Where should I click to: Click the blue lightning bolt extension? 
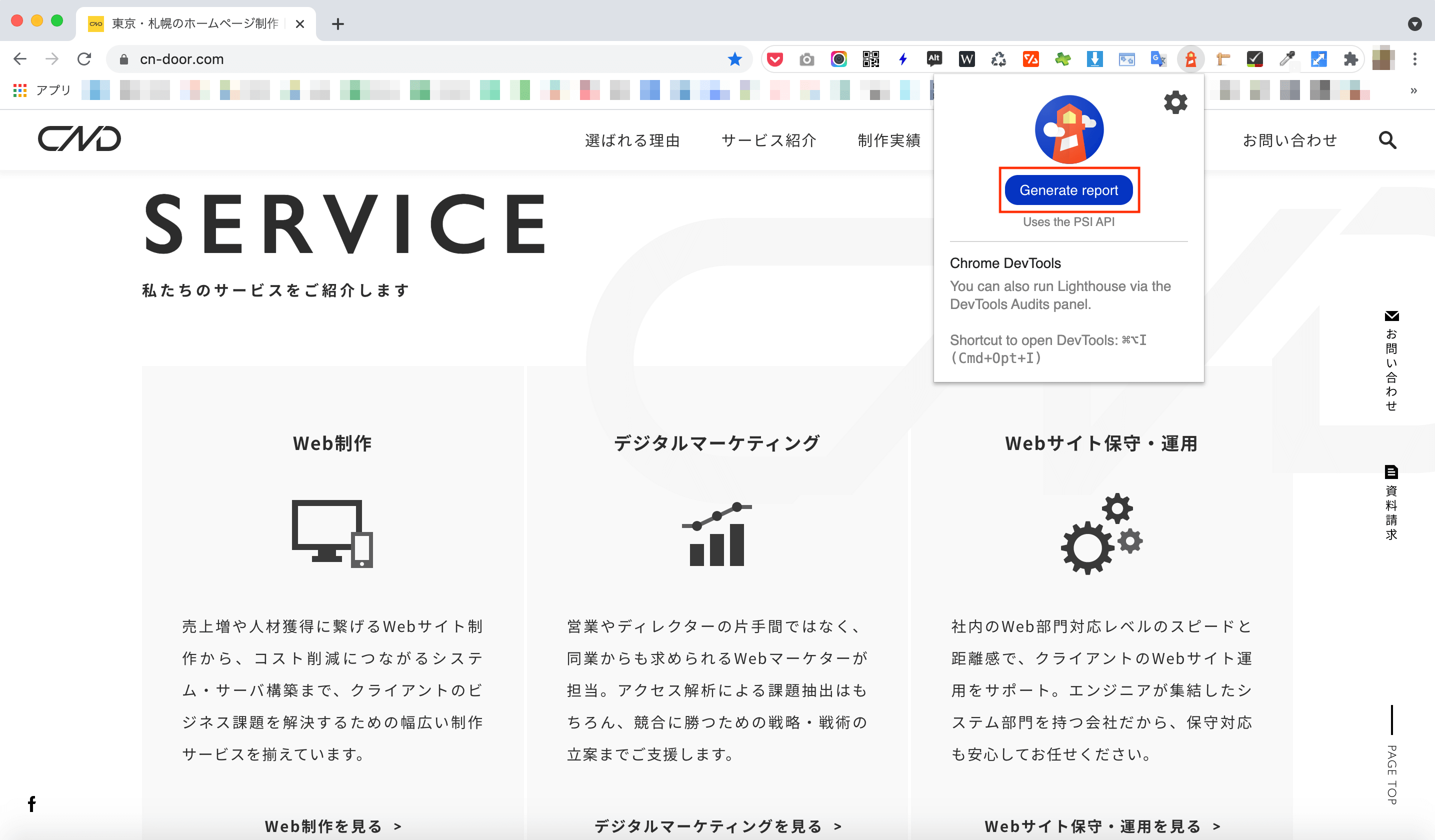[x=902, y=59]
